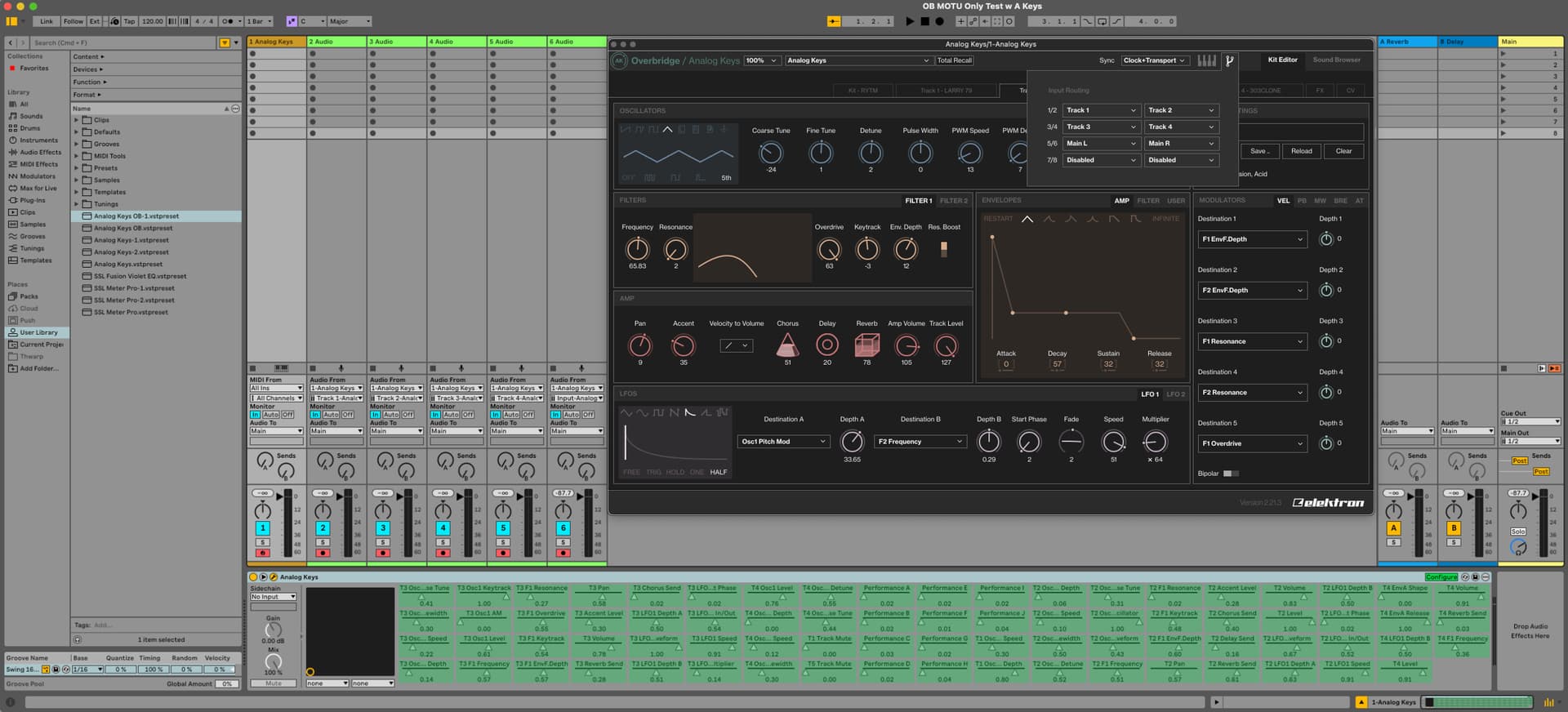Image resolution: width=1568 pixels, height=712 pixels.
Task: Set track 1 Monitor to Auto
Action: 270,415
